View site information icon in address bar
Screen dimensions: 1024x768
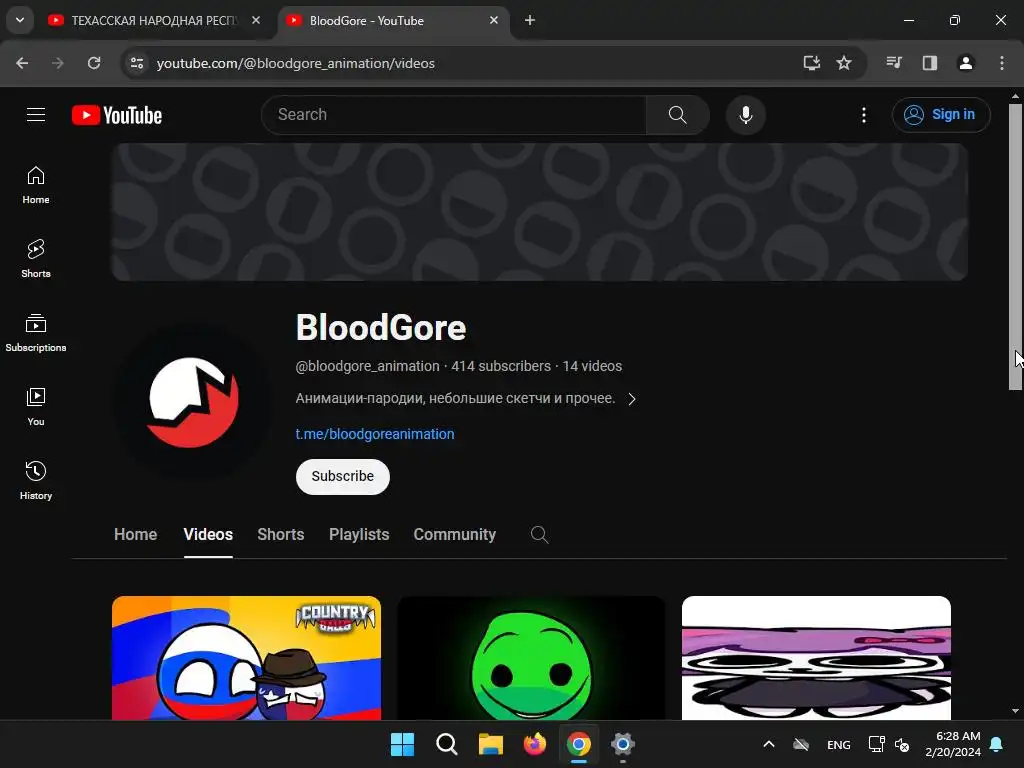click(x=137, y=63)
